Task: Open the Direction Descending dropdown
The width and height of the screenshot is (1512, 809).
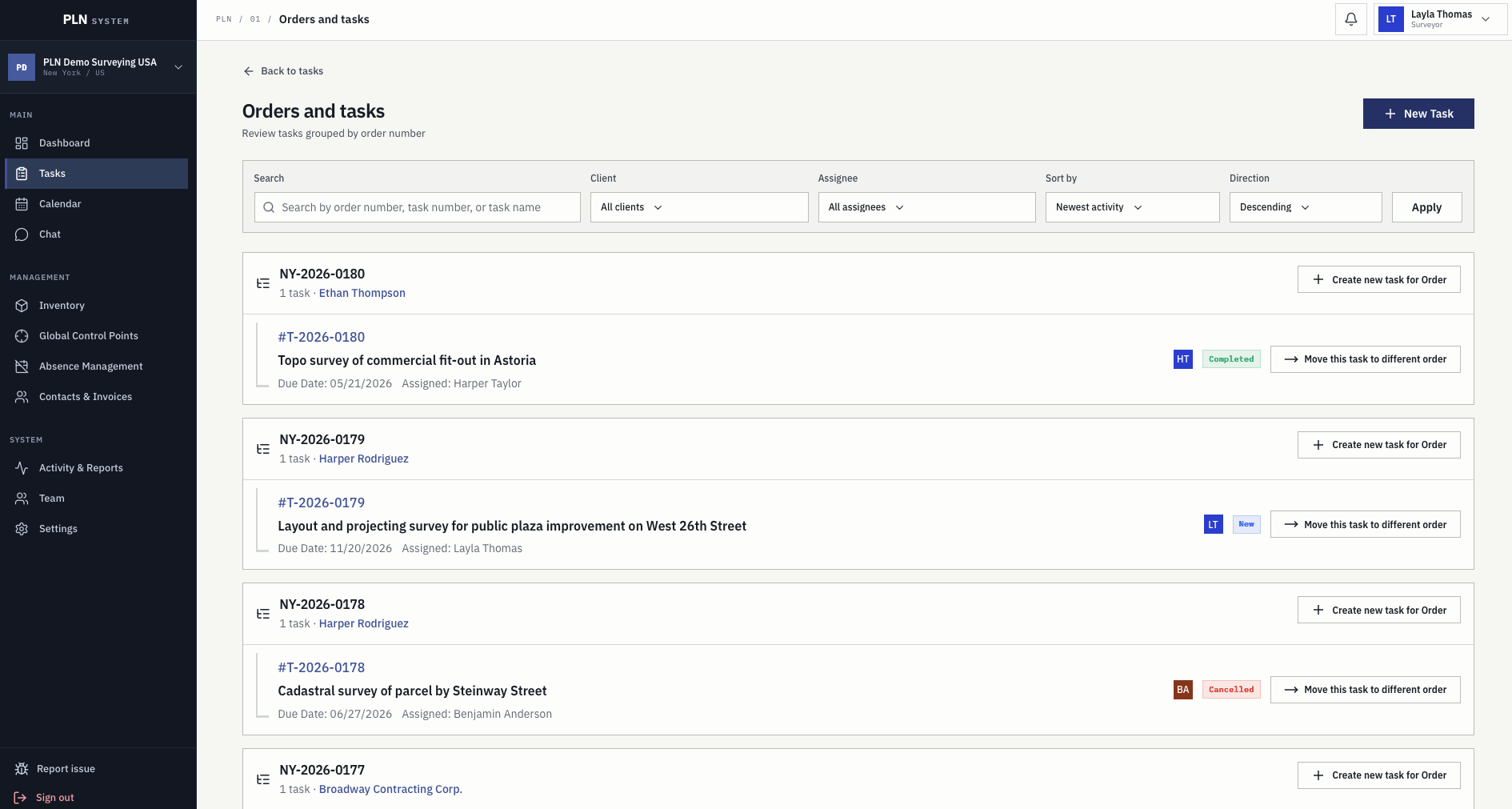Action: (x=1306, y=207)
